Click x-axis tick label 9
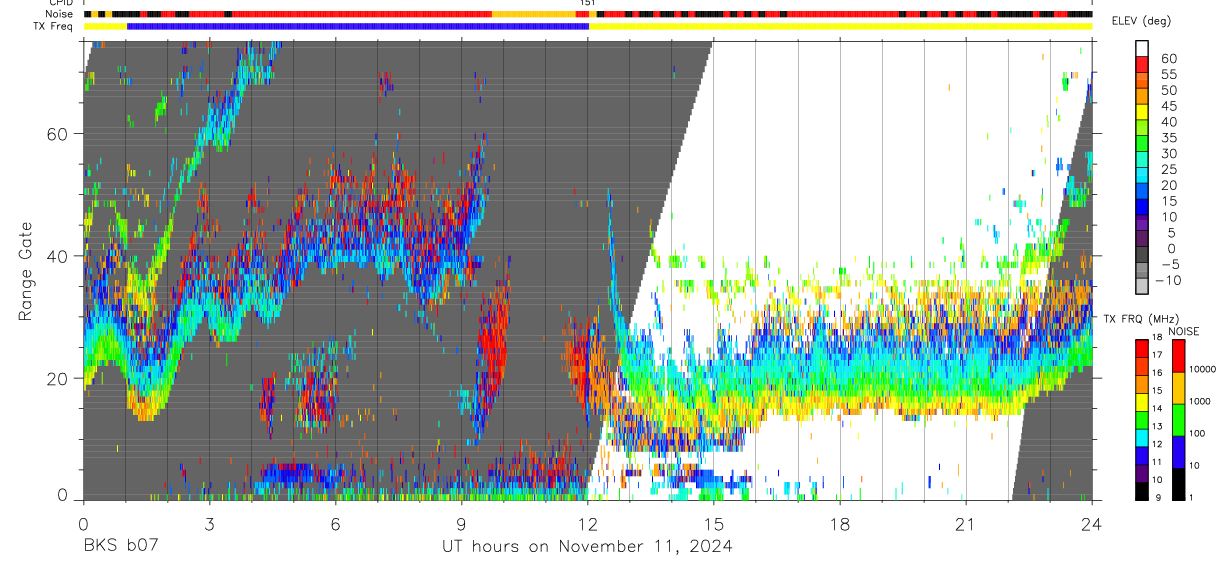Image resolution: width=1228 pixels, height=567 pixels. (x=461, y=524)
